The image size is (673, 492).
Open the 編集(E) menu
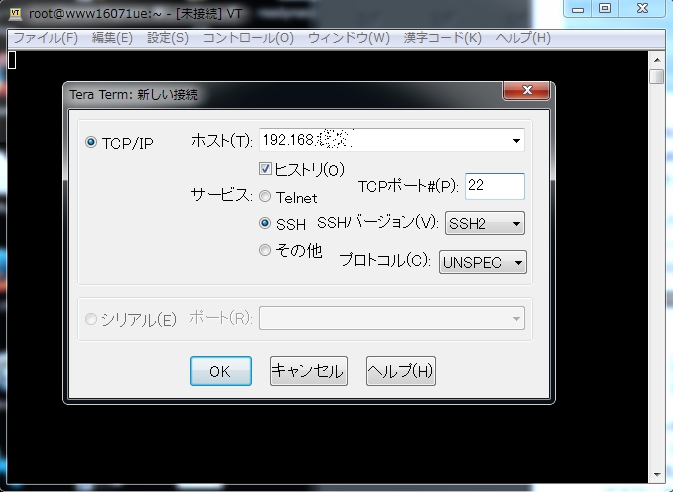tap(112, 38)
